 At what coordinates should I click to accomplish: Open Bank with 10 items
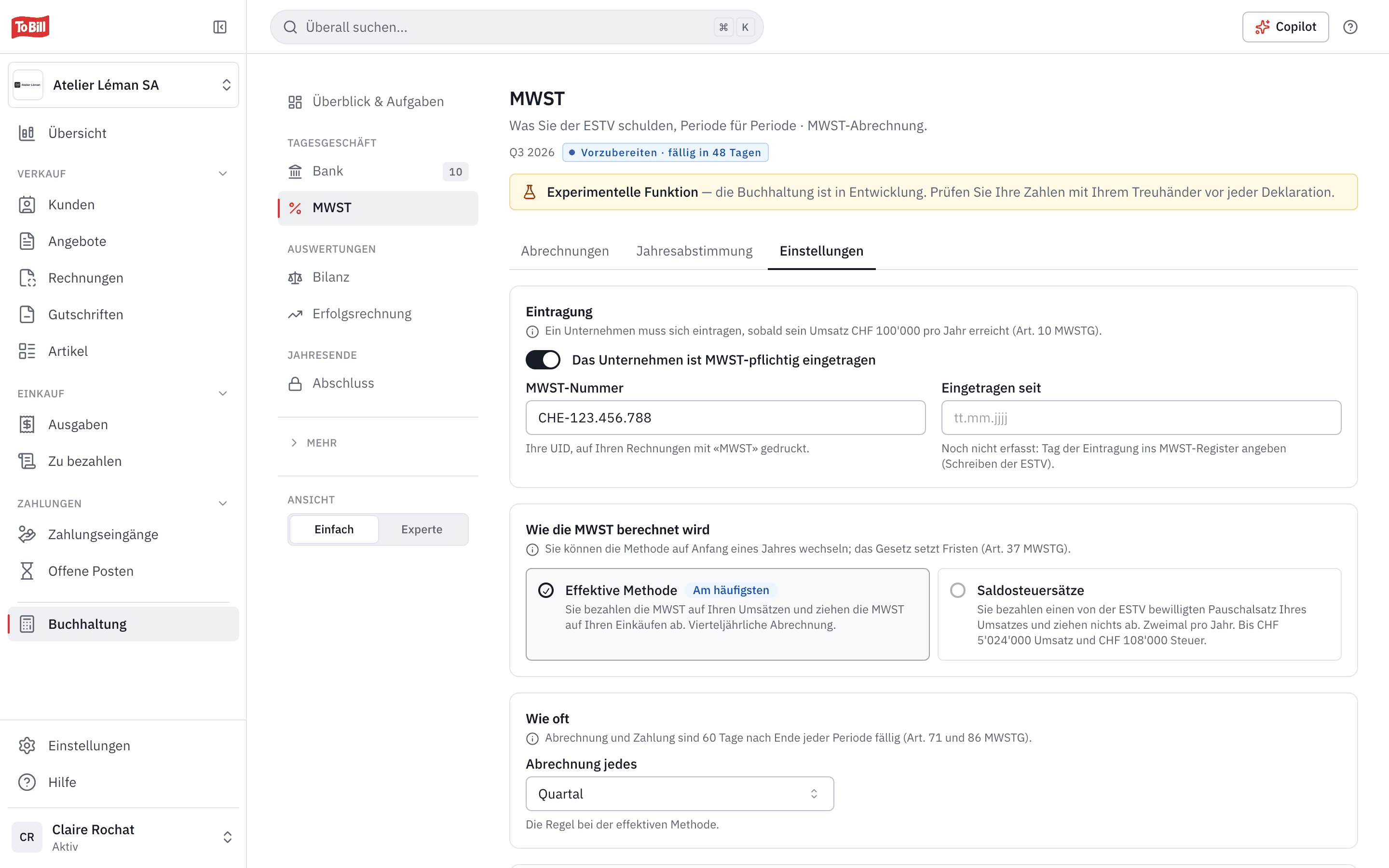click(x=378, y=171)
